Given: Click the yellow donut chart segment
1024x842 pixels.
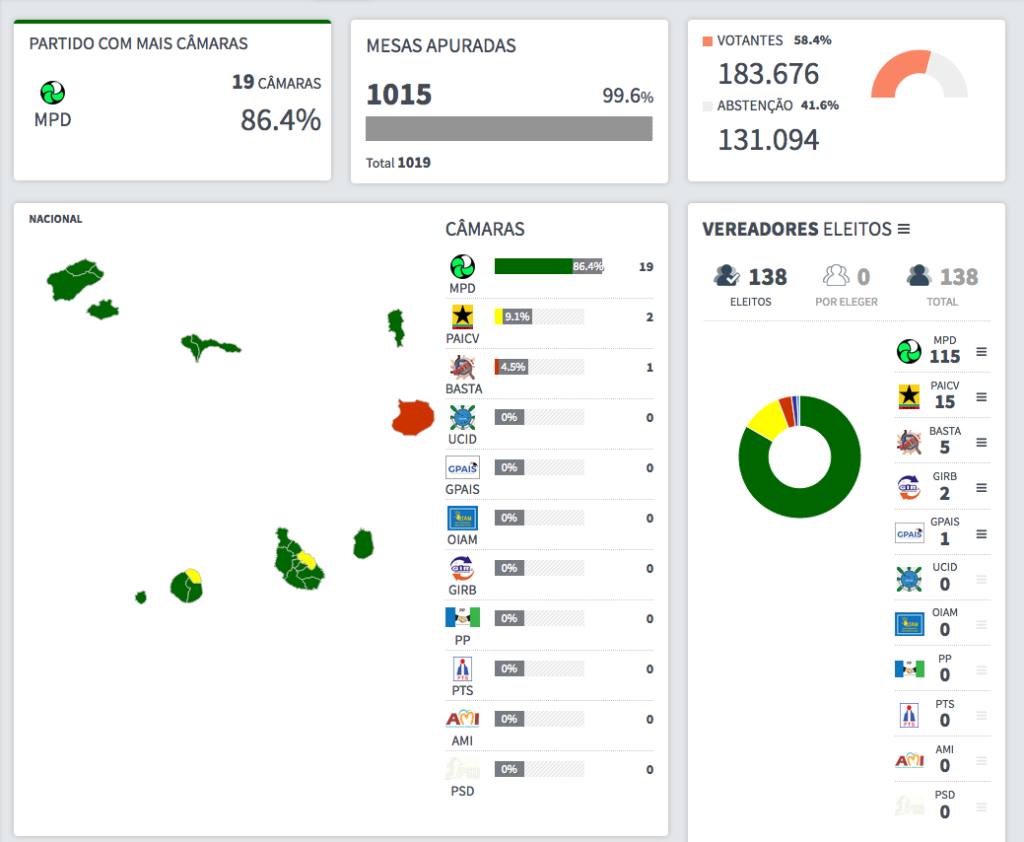Looking at the screenshot, I should point(764,419).
